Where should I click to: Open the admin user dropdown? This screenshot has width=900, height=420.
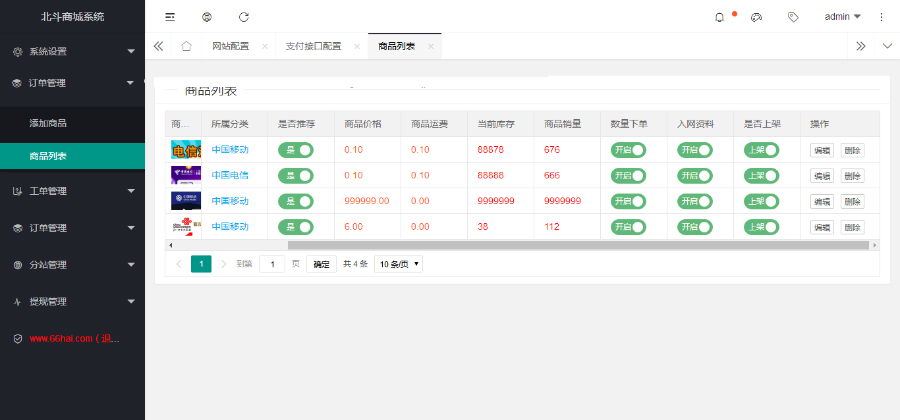pyautogui.click(x=842, y=17)
